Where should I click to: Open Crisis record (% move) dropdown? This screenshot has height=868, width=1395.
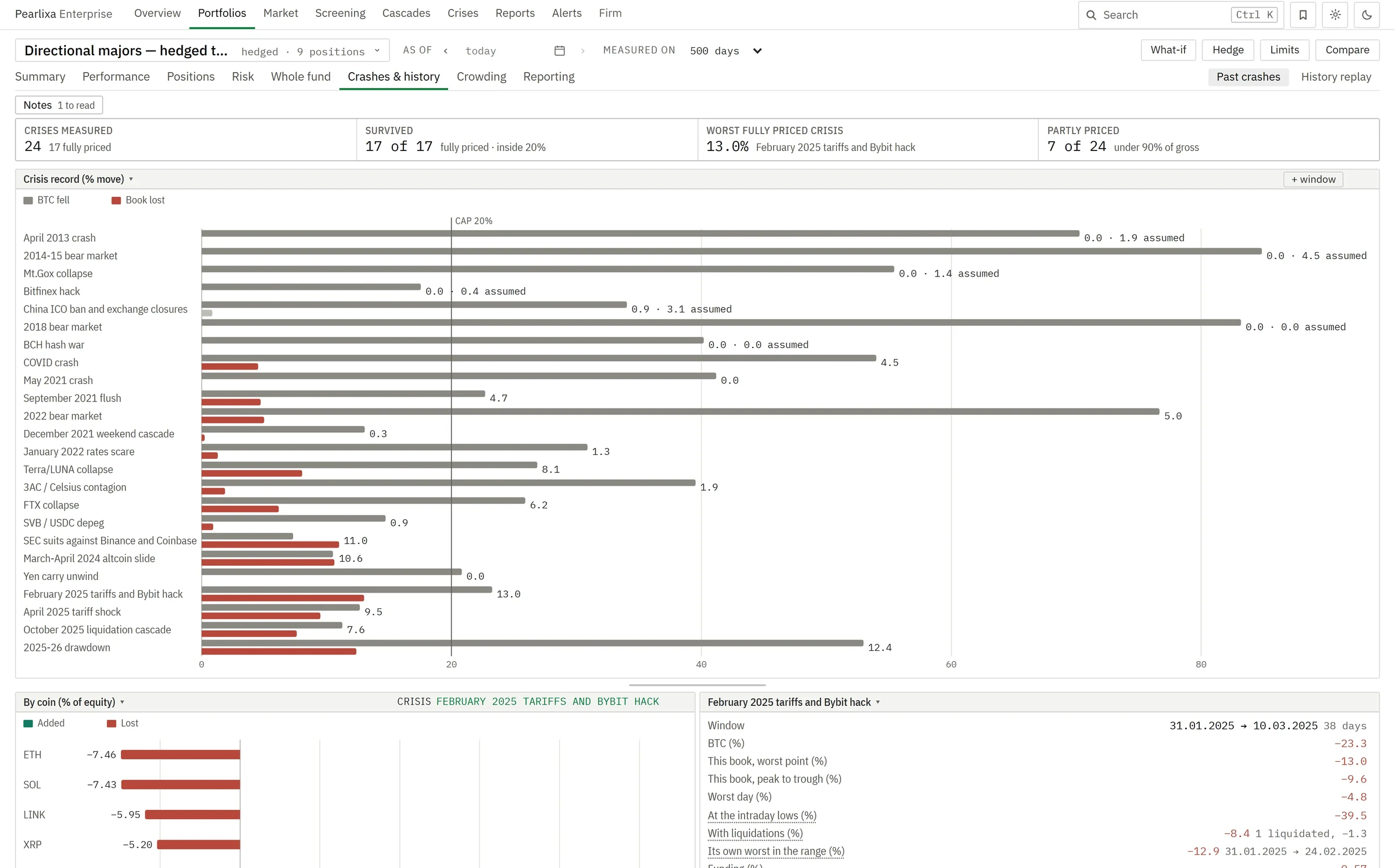[x=78, y=180]
